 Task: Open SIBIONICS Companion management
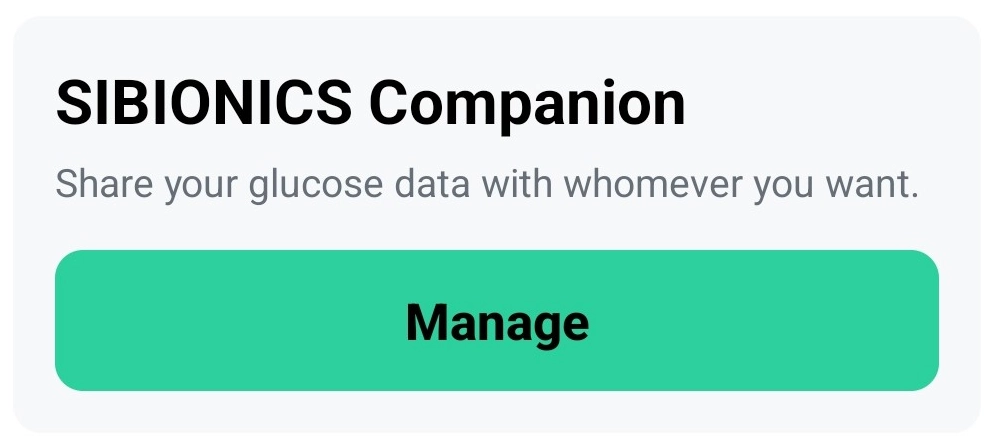497,321
